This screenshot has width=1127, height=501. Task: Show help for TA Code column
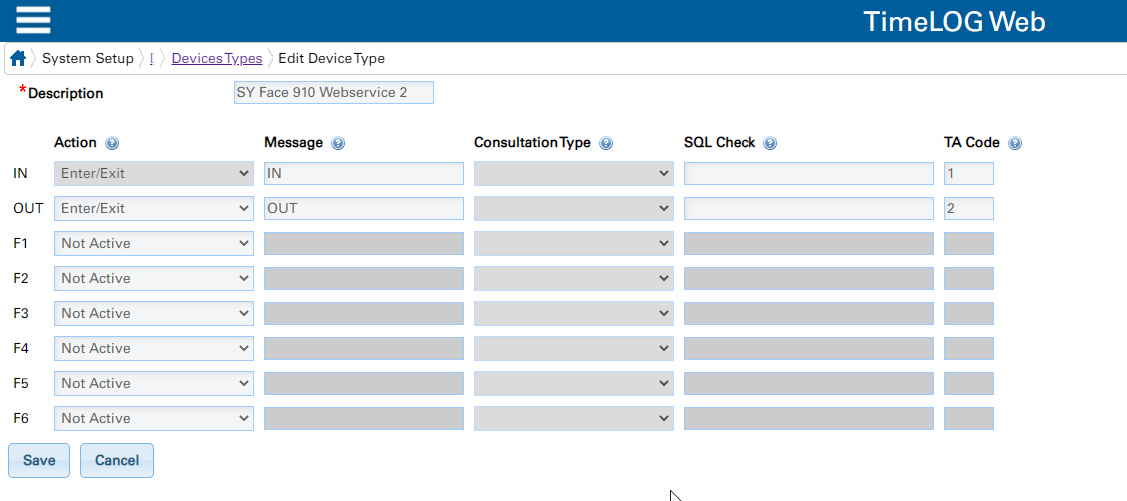click(x=1015, y=143)
